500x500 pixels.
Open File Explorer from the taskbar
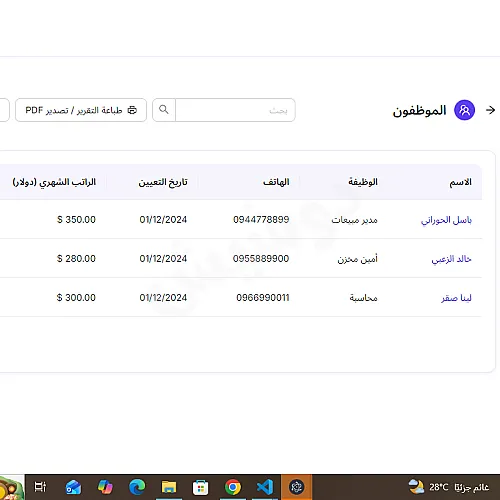pos(169,487)
